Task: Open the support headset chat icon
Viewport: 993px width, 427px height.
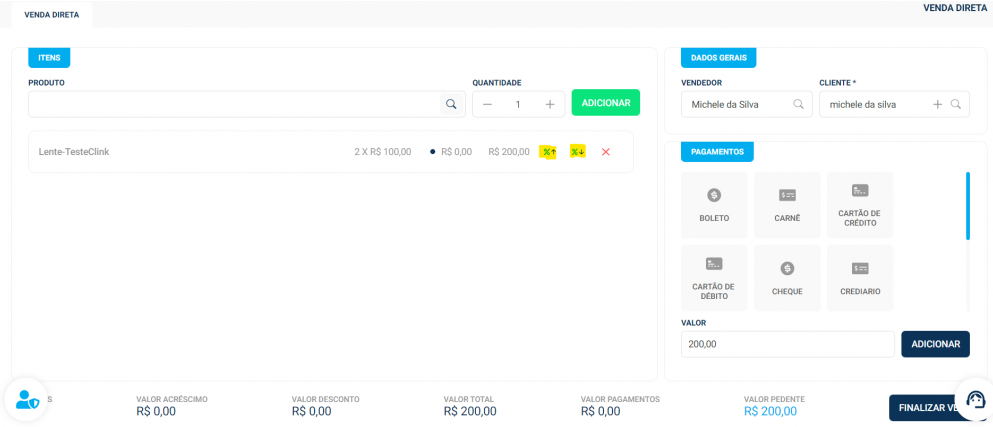Action: coord(971,395)
